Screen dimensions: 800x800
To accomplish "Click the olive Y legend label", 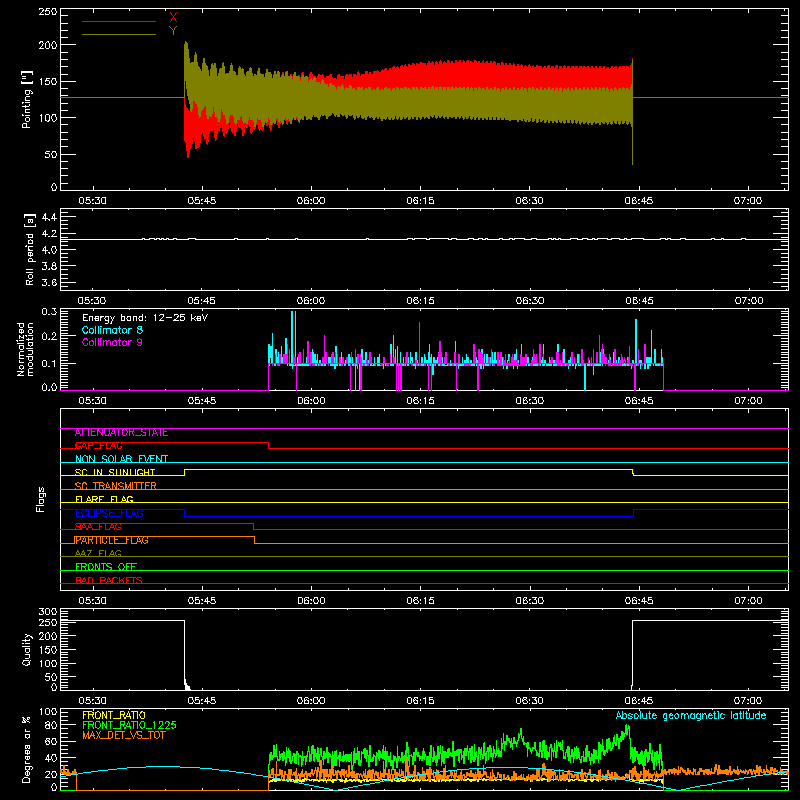I will point(173,30).
